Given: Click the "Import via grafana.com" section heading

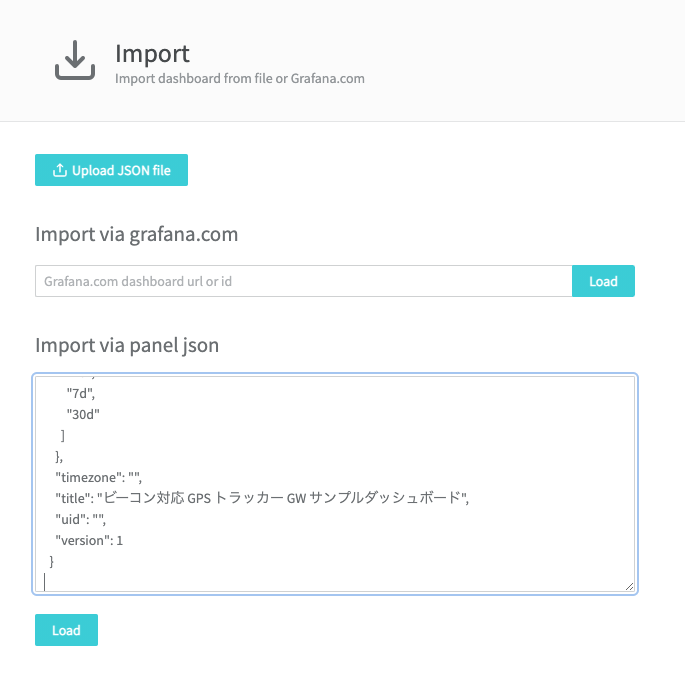Looking at the screenshot, I should pos(137,235).
